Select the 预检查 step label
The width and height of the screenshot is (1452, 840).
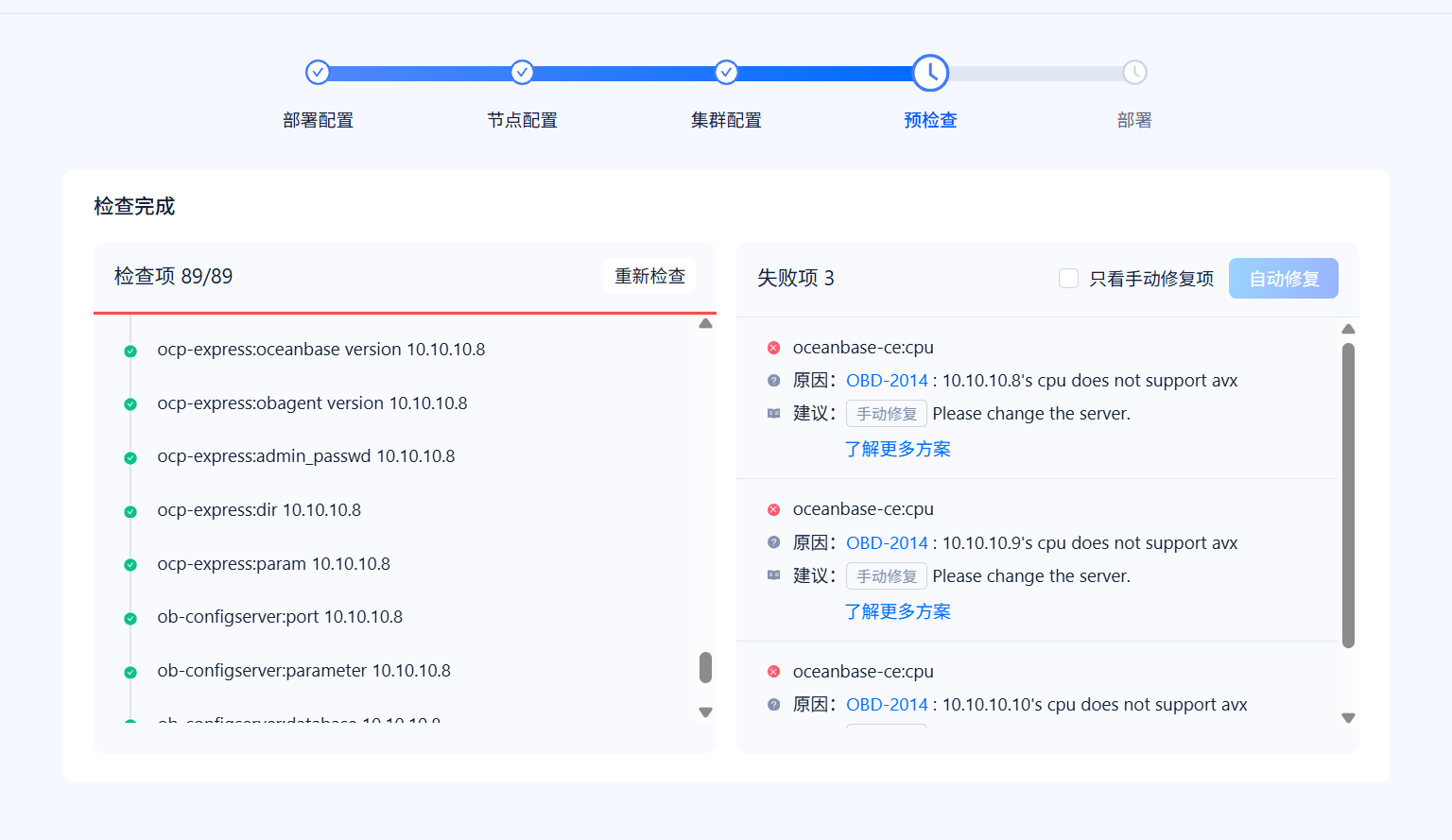click(x=930, y=120)
